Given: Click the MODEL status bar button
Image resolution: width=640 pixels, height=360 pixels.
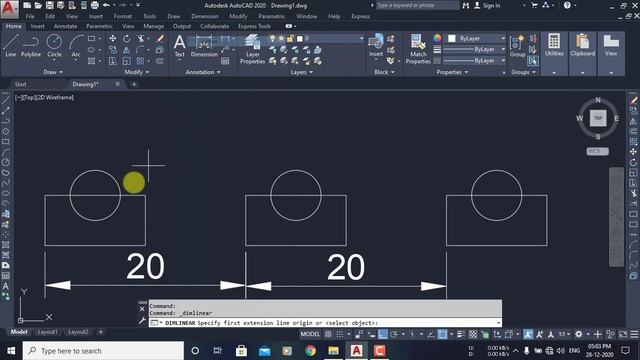Looking at the screenshot, I should (310, 334).
